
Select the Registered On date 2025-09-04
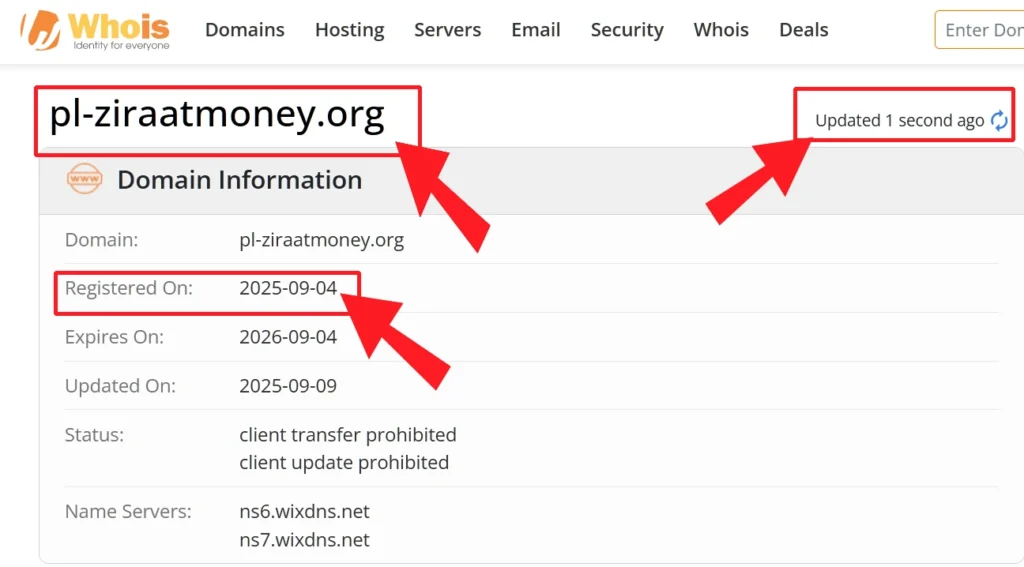click(288, 289)
